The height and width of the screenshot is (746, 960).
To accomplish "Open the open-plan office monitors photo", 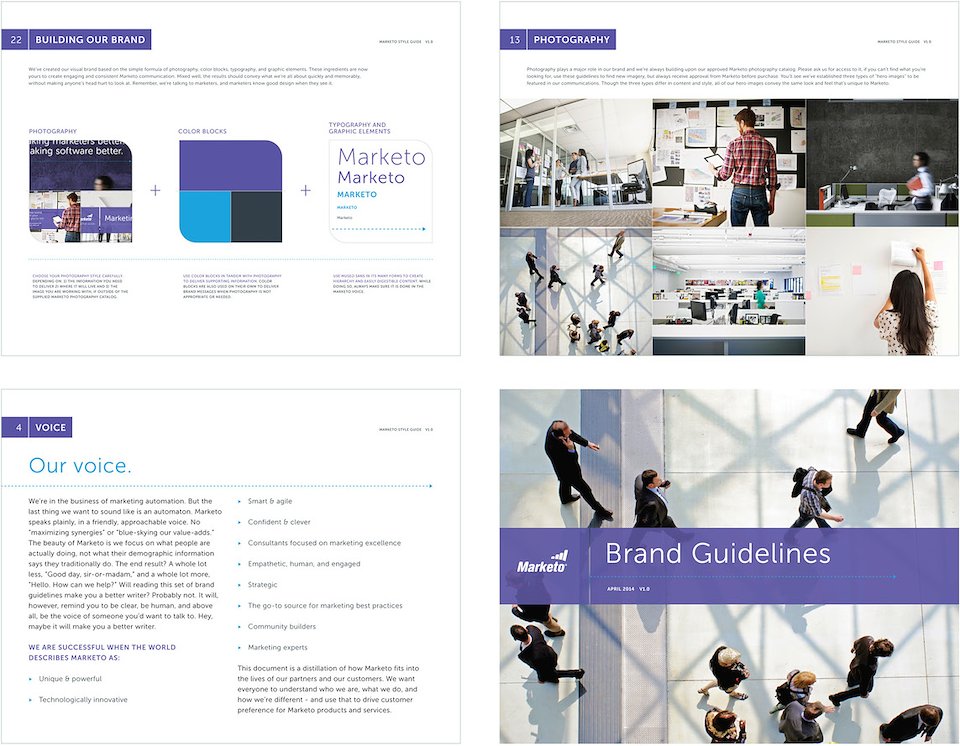I will (x=729, y=292).
